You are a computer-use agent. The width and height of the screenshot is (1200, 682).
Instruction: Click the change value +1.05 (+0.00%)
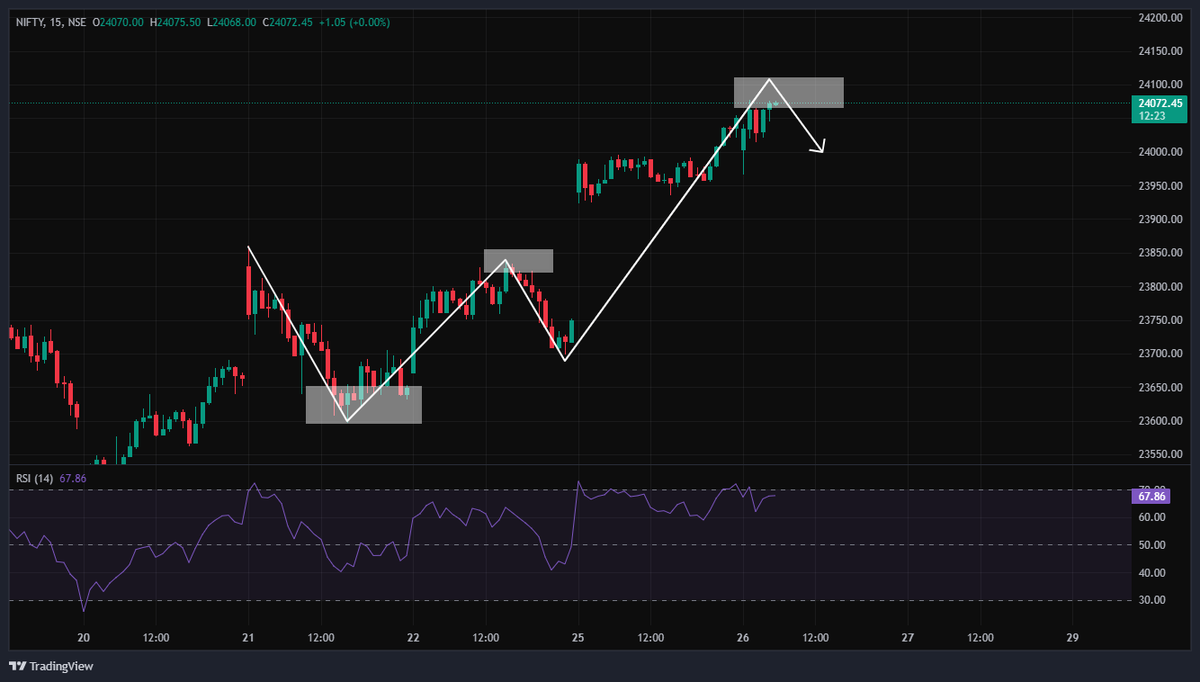[x=355, y=21]
